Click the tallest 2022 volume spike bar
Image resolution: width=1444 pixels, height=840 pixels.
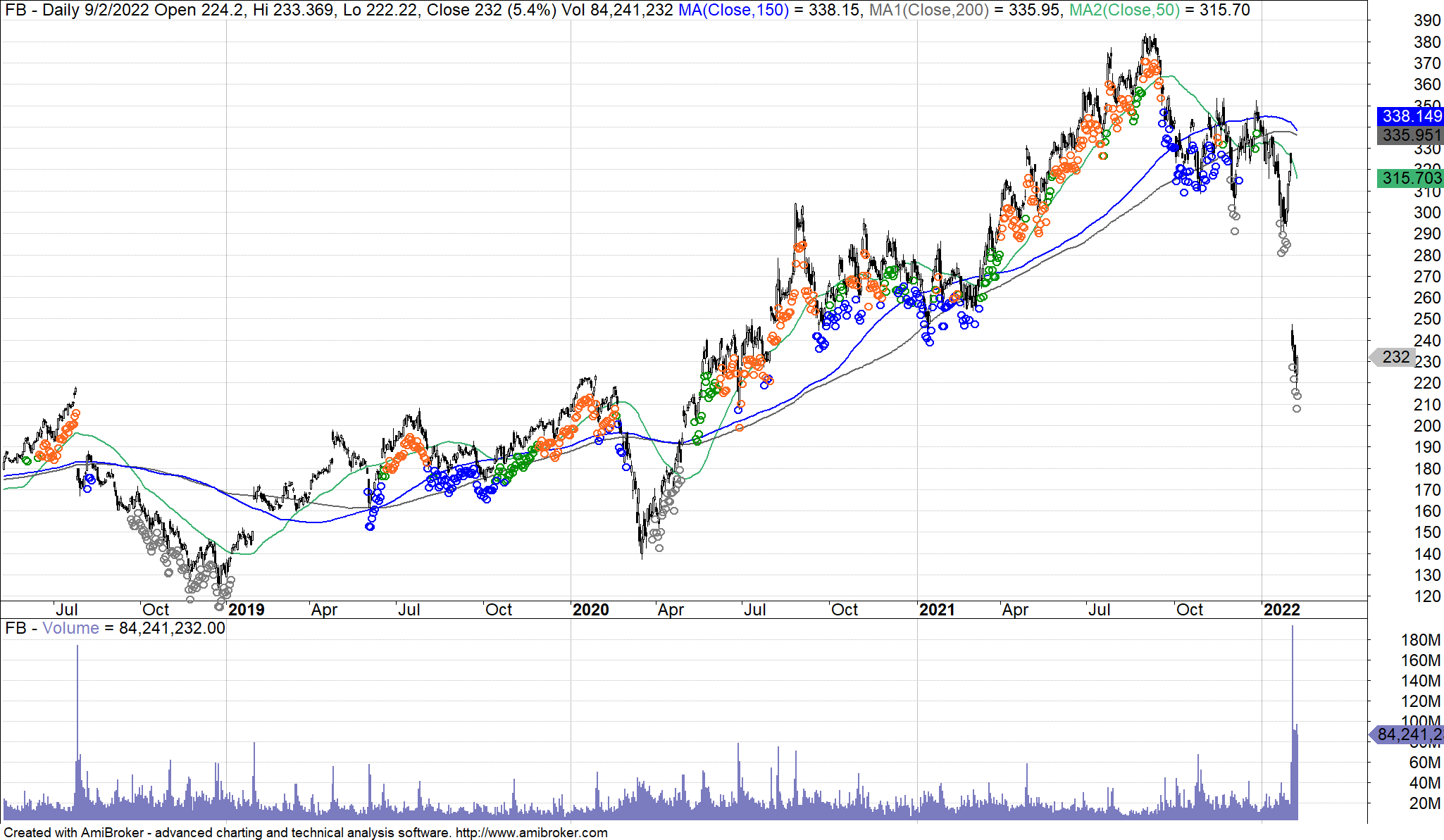click(x=1293, y=722)
